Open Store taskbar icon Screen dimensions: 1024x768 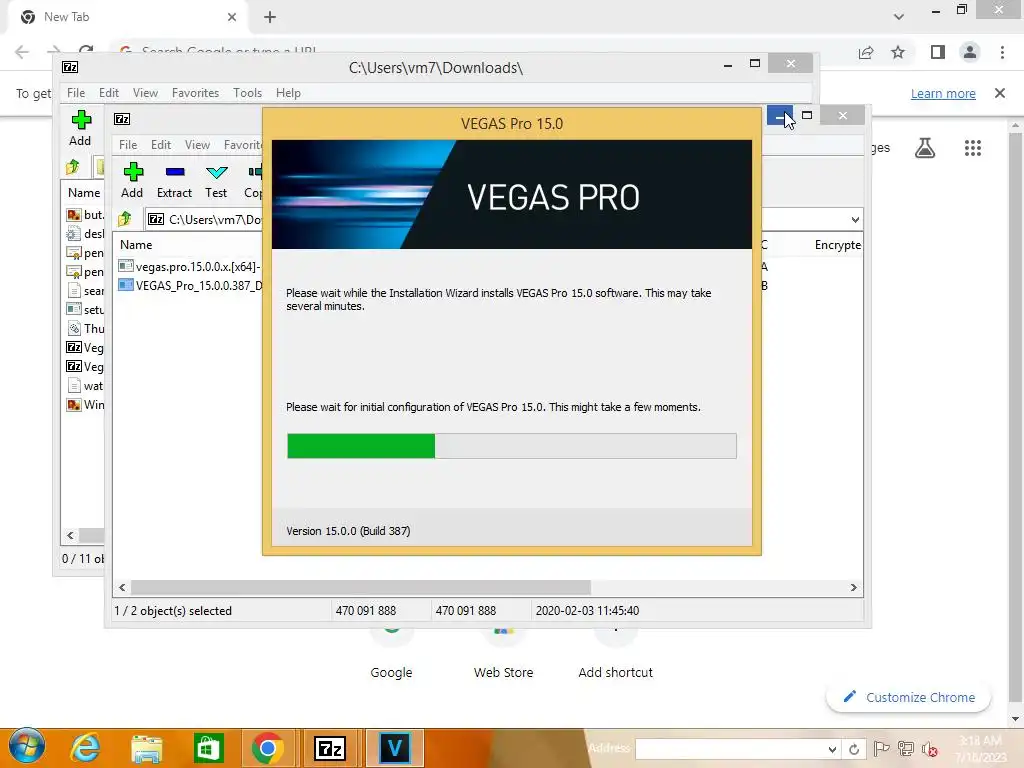[208, 748]
